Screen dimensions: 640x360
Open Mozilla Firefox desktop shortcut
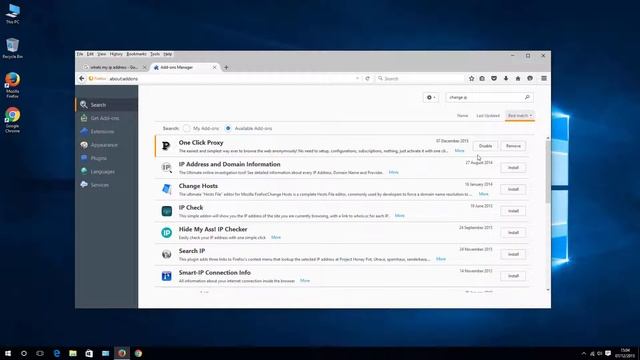coord(12,85)
